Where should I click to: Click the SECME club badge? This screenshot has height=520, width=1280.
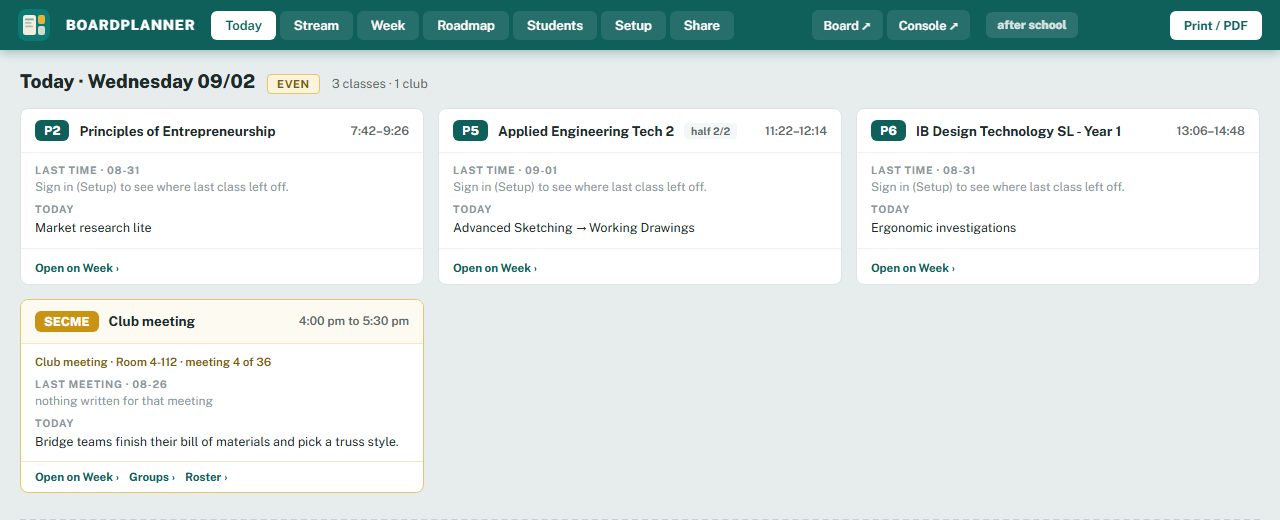click(x=67, y=321)
